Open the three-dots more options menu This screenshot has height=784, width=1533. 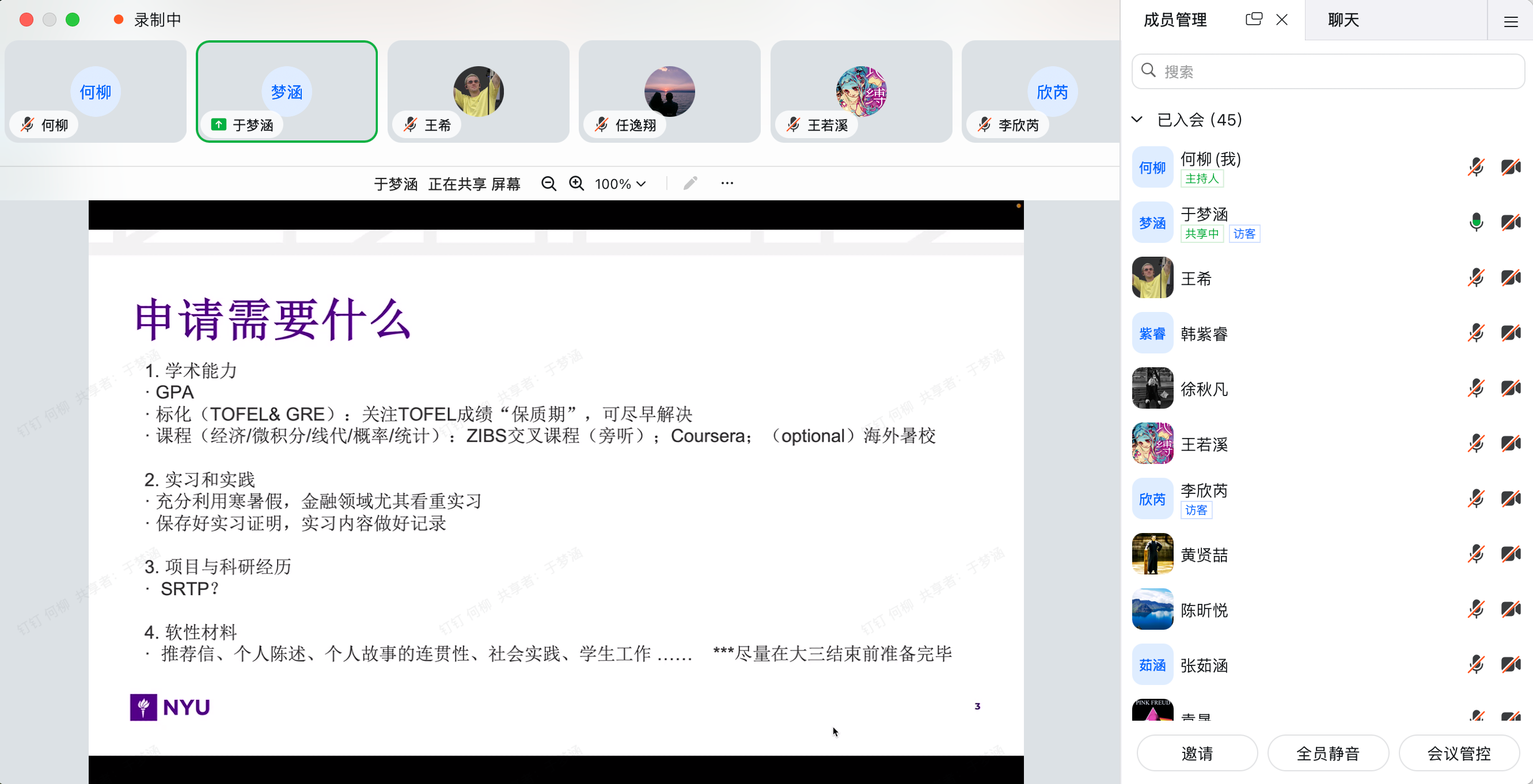(727, 183)
